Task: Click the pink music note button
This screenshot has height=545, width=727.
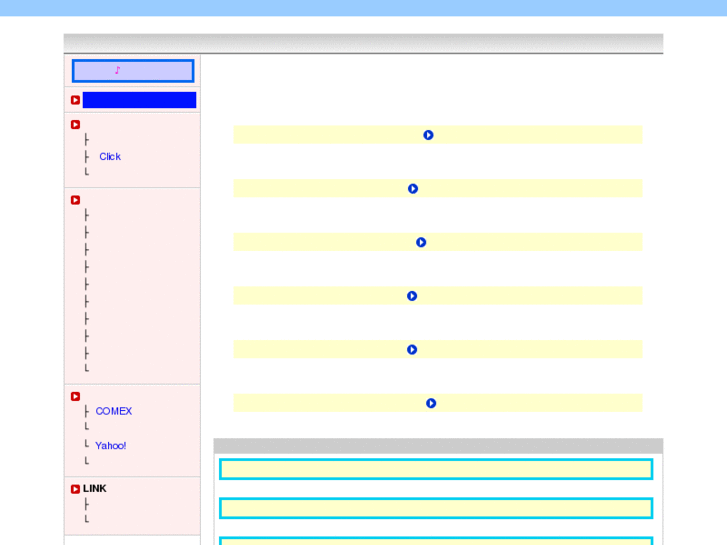Action: (x=133, y=71)
